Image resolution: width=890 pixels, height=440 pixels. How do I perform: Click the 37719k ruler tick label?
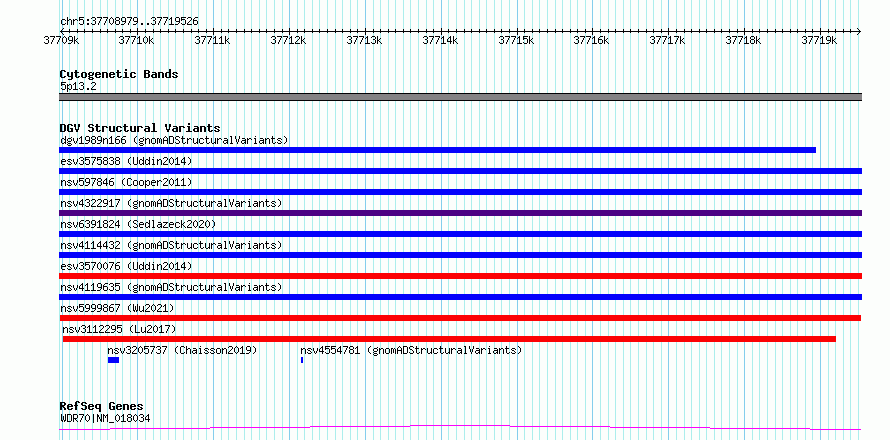pyautogui.click(x=819, y=40)
